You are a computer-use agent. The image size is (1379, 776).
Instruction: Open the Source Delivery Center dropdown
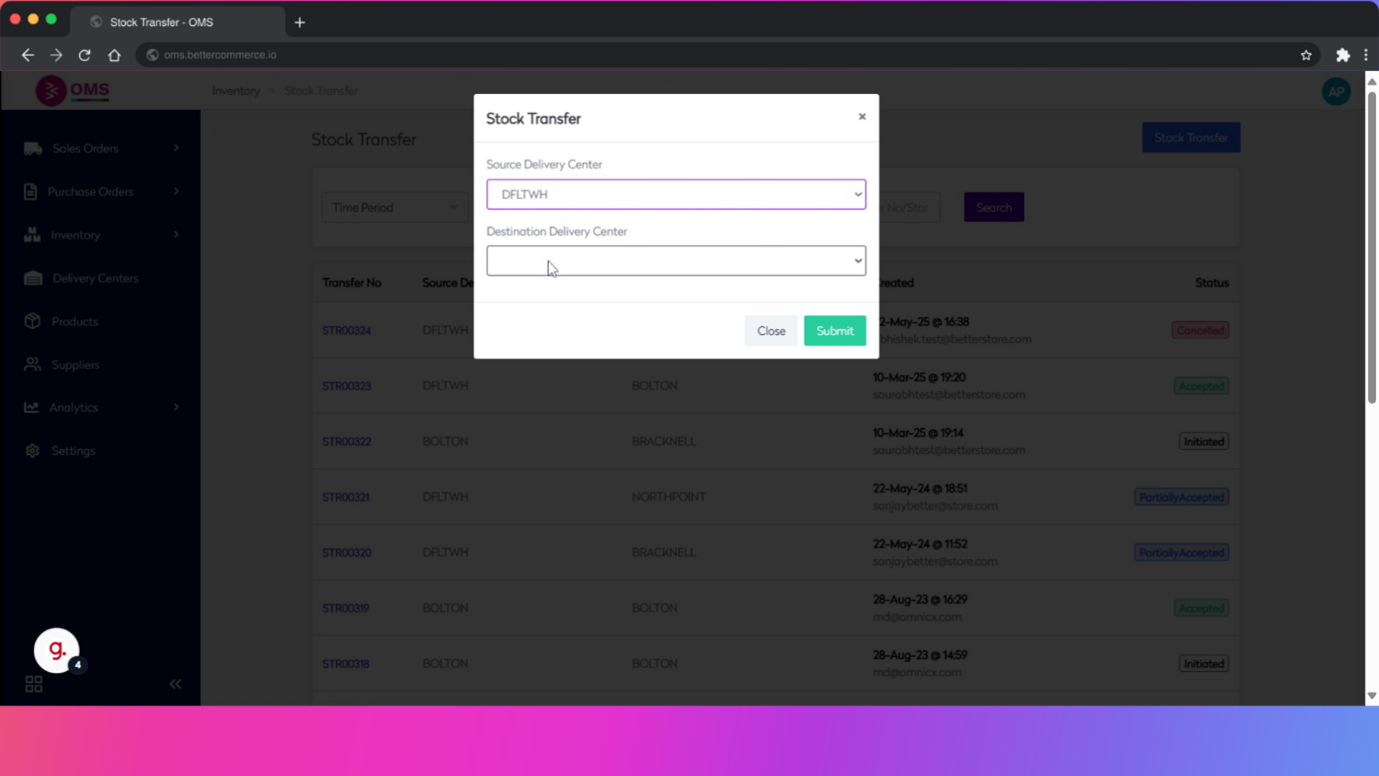point(676,194)
